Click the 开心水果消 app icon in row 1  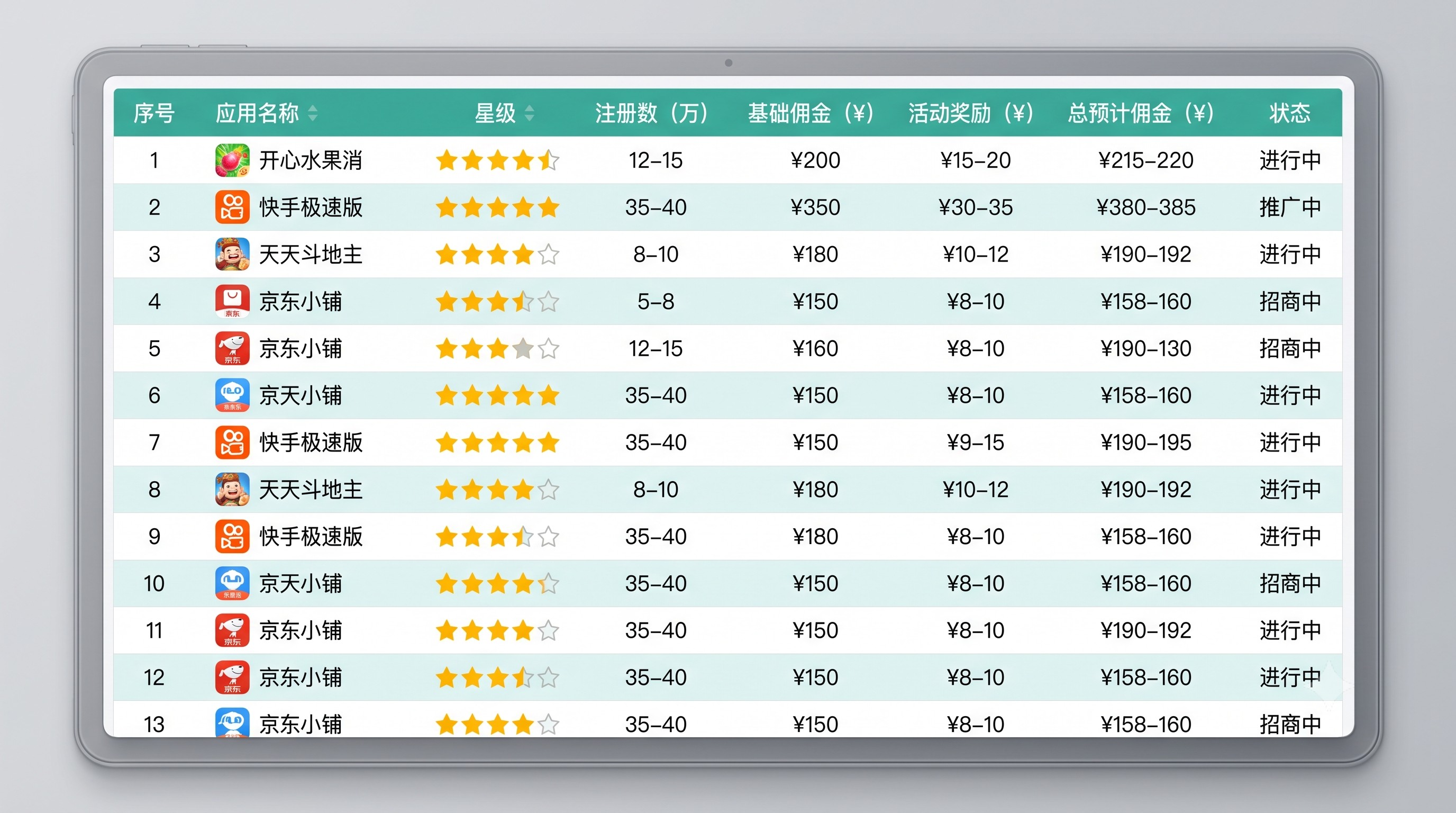pos(232,160)
